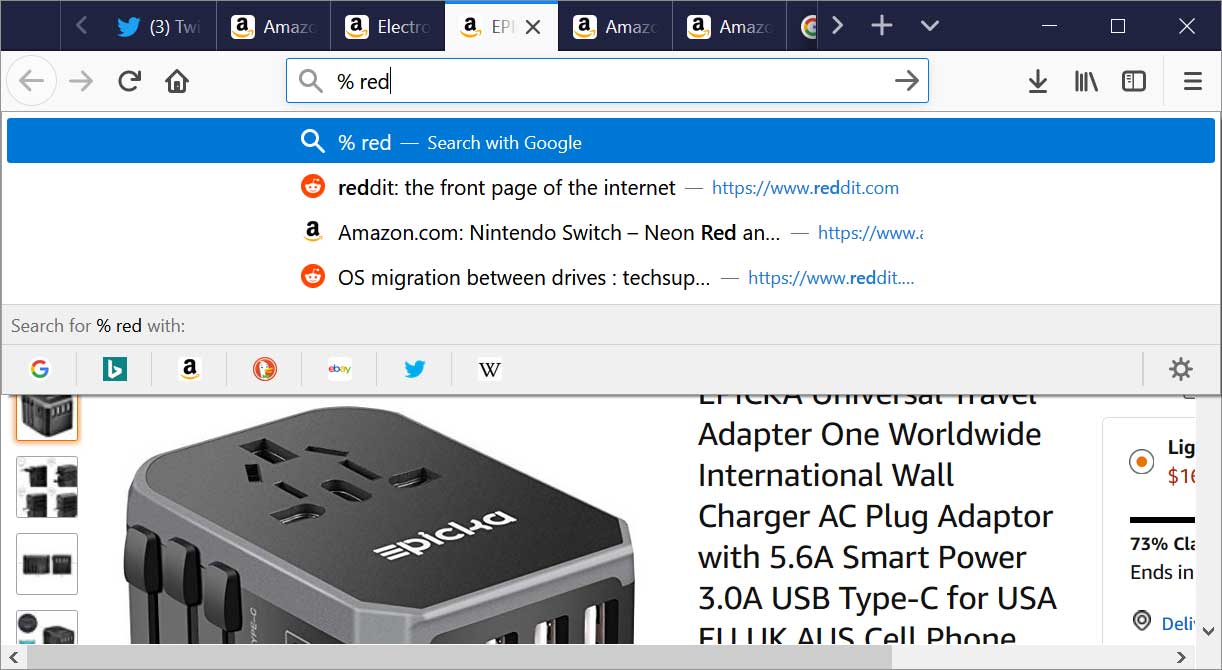Click the Forward navigation arrow
This screenshot has height=670, width=1222.
coord(81,81)
